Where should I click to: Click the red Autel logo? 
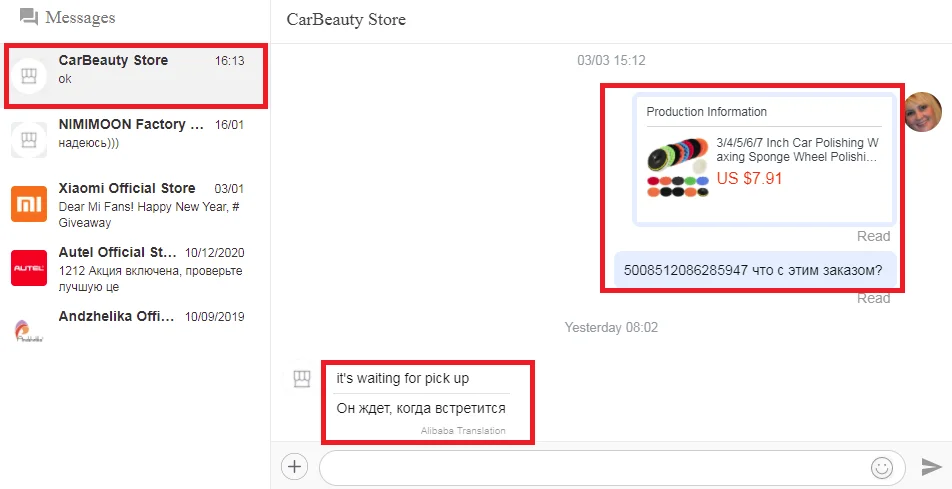(x=29, y=268)
